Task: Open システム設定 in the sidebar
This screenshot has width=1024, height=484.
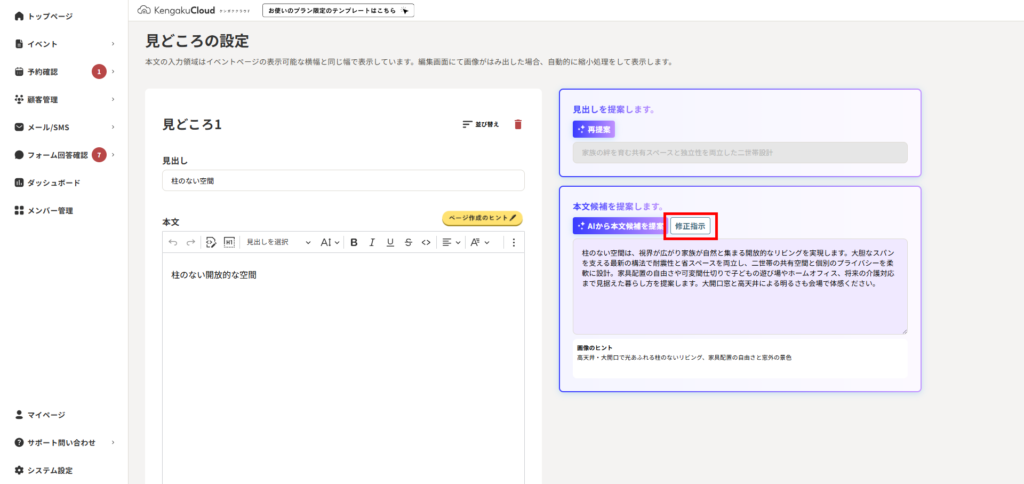Action: [x=49, y=470]
